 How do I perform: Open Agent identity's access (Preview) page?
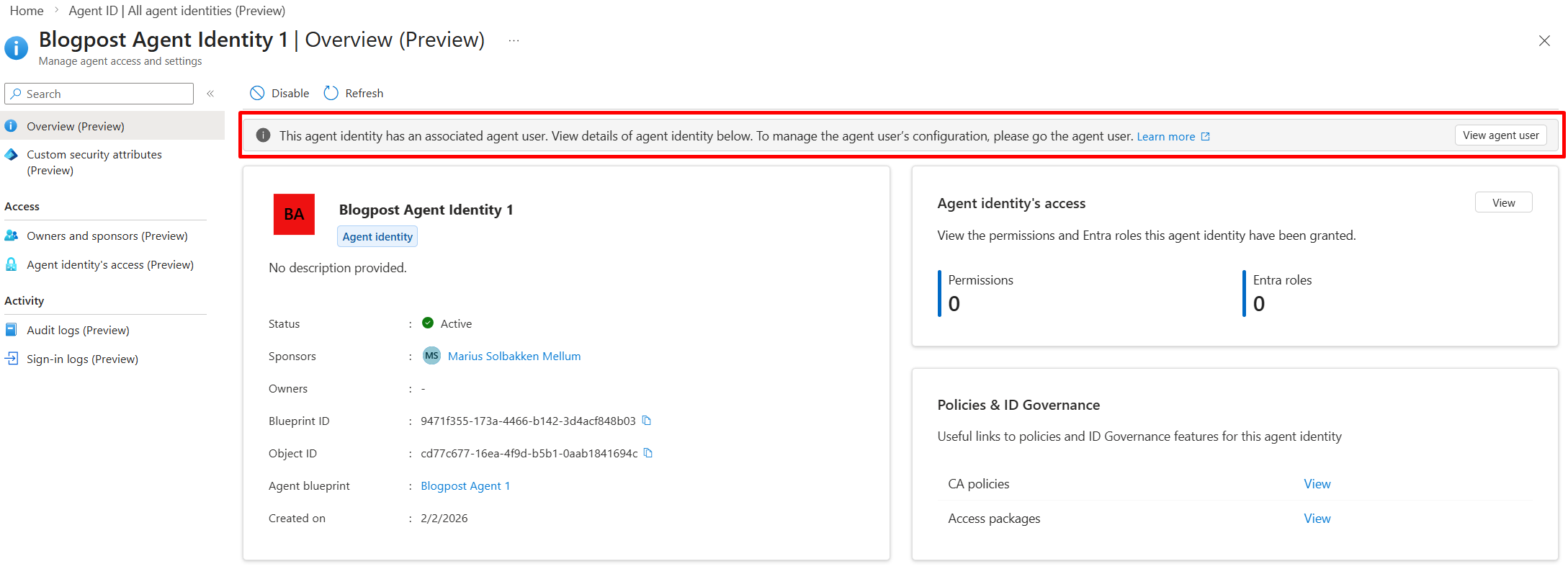109,264
